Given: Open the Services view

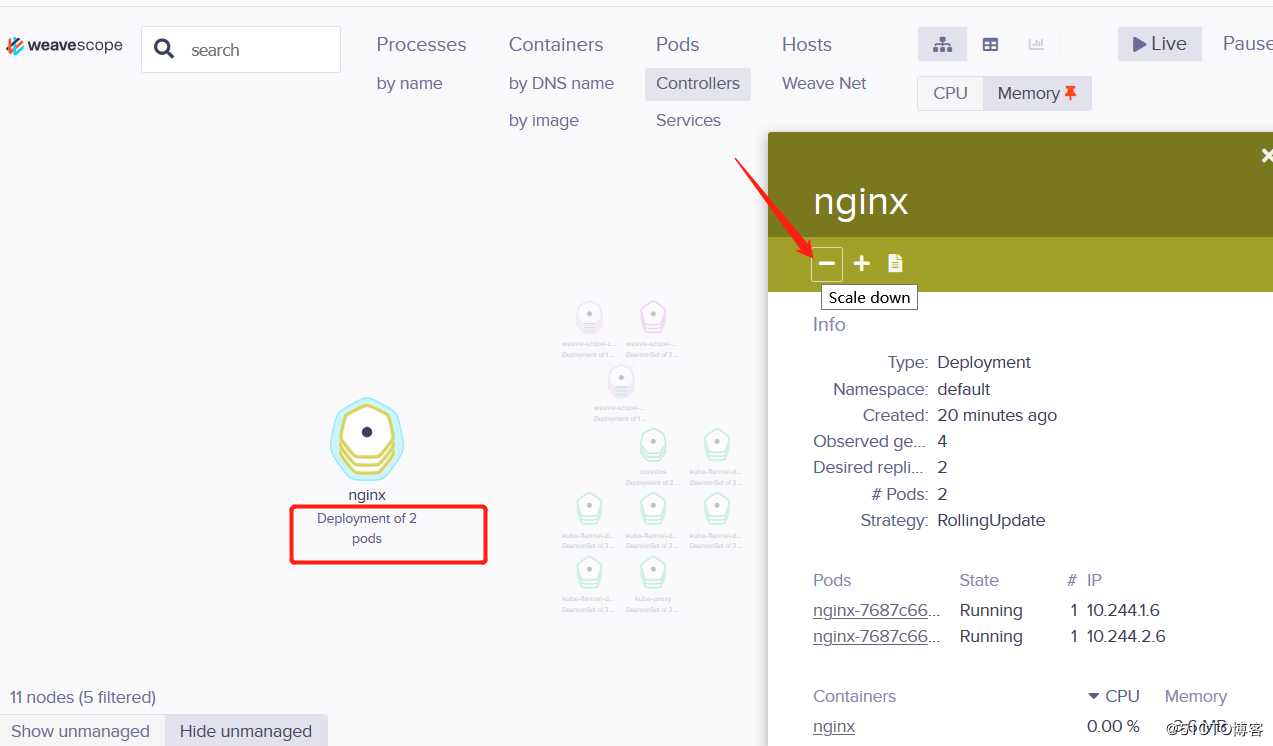Looking at the screenshot, I should point(688,120).
